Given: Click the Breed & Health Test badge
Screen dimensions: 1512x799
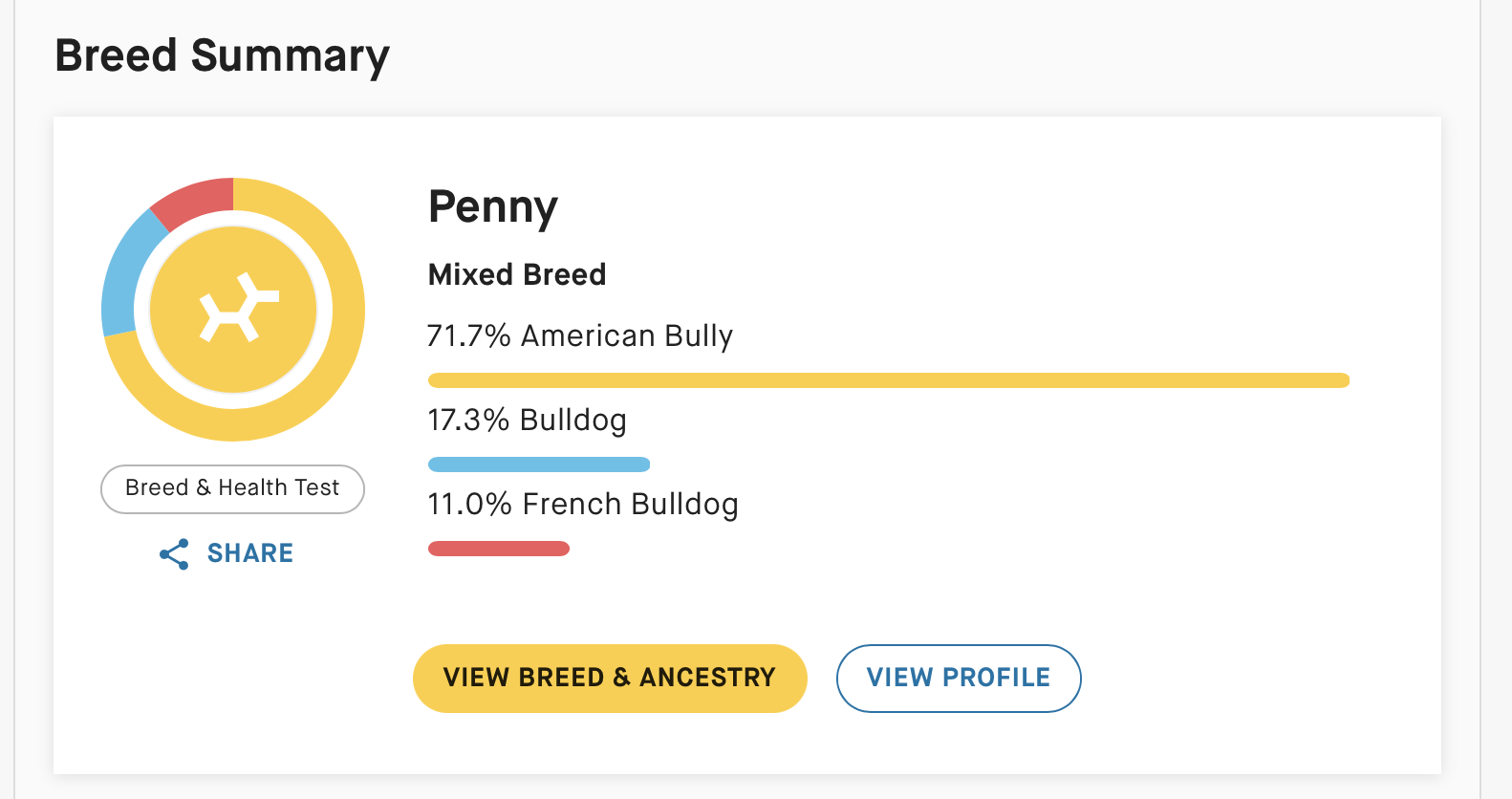Looking at the screenshot, I should (x=232, y=488).
